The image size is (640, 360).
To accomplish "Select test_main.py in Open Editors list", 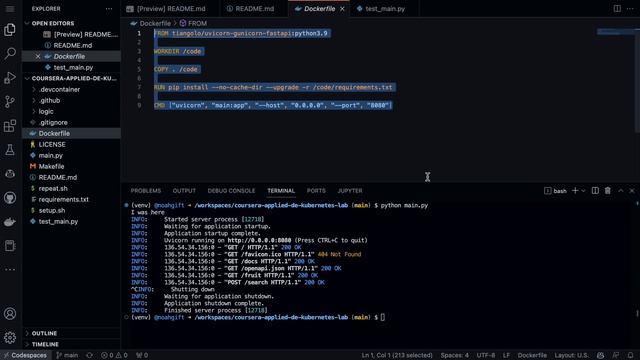I will [71, 67].
